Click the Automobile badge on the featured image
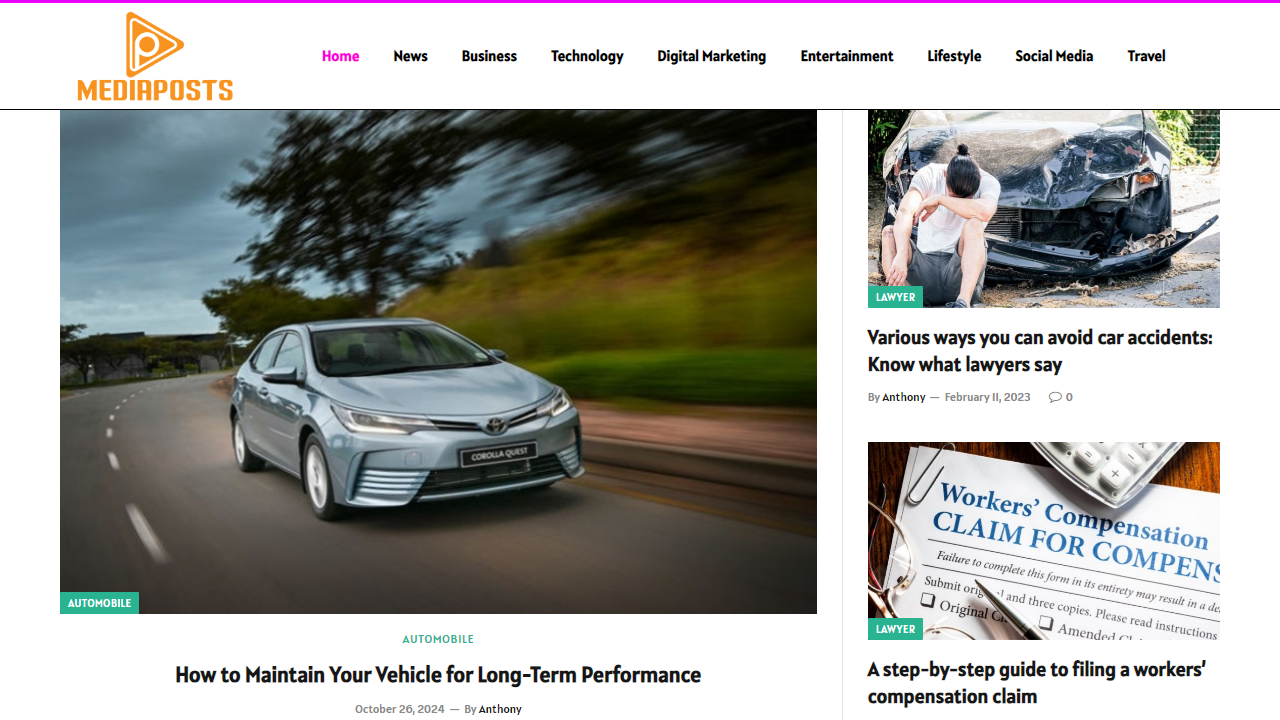This screenshot has height=720, width=1280. tap(99, 603)
